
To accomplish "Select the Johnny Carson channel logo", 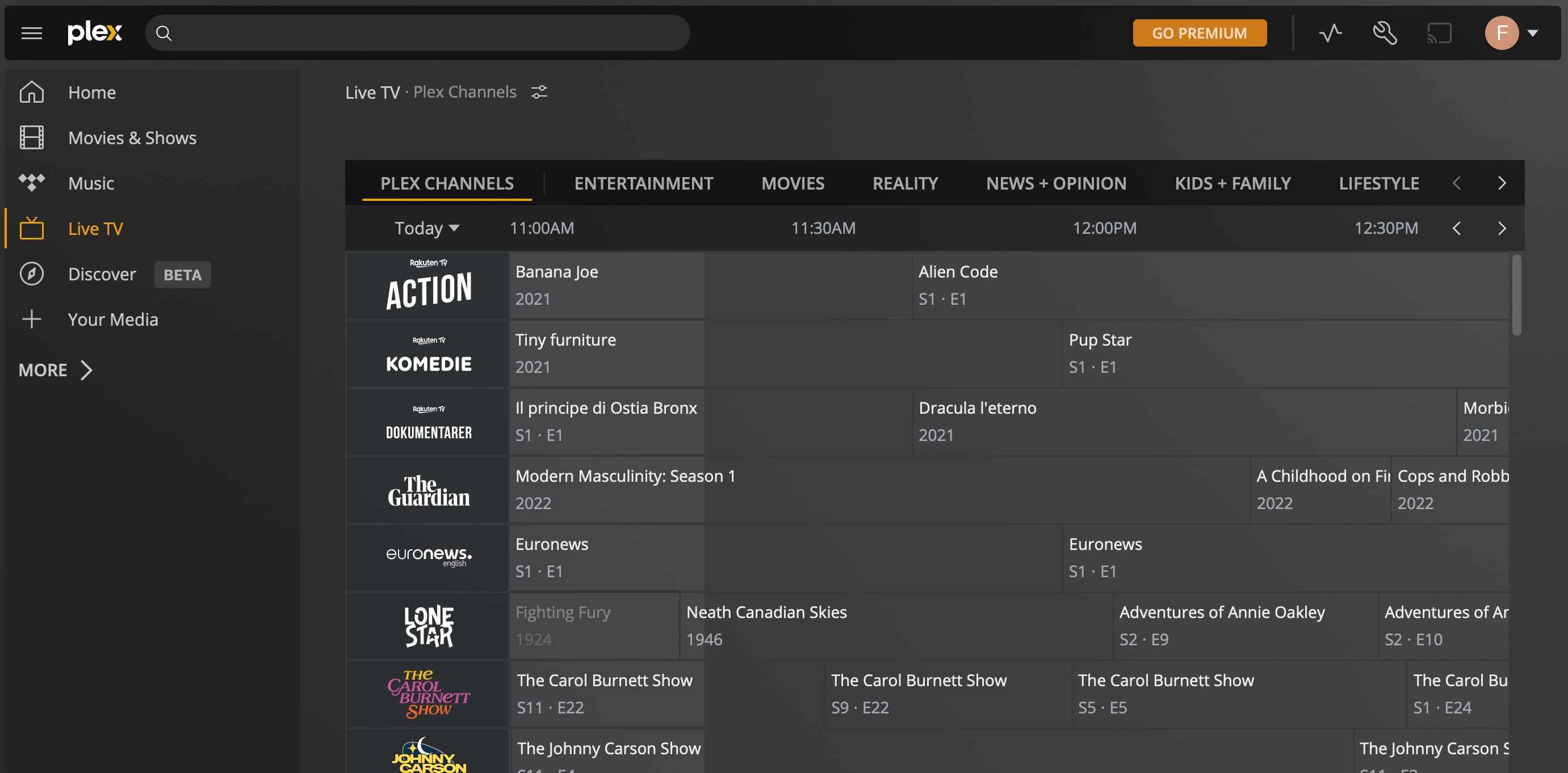I will 429,755.
